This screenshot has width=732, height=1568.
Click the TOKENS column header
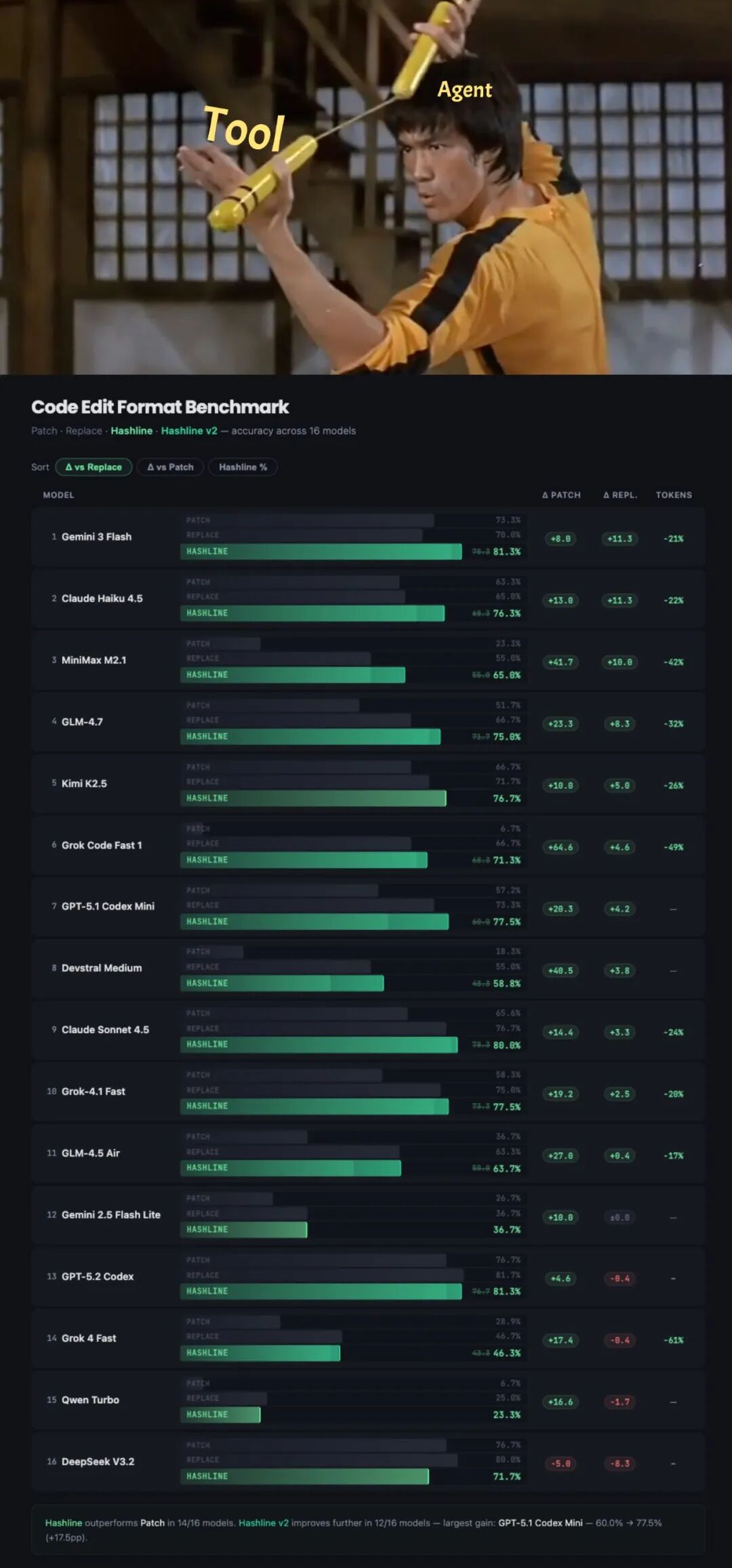[x=674, y=495]
